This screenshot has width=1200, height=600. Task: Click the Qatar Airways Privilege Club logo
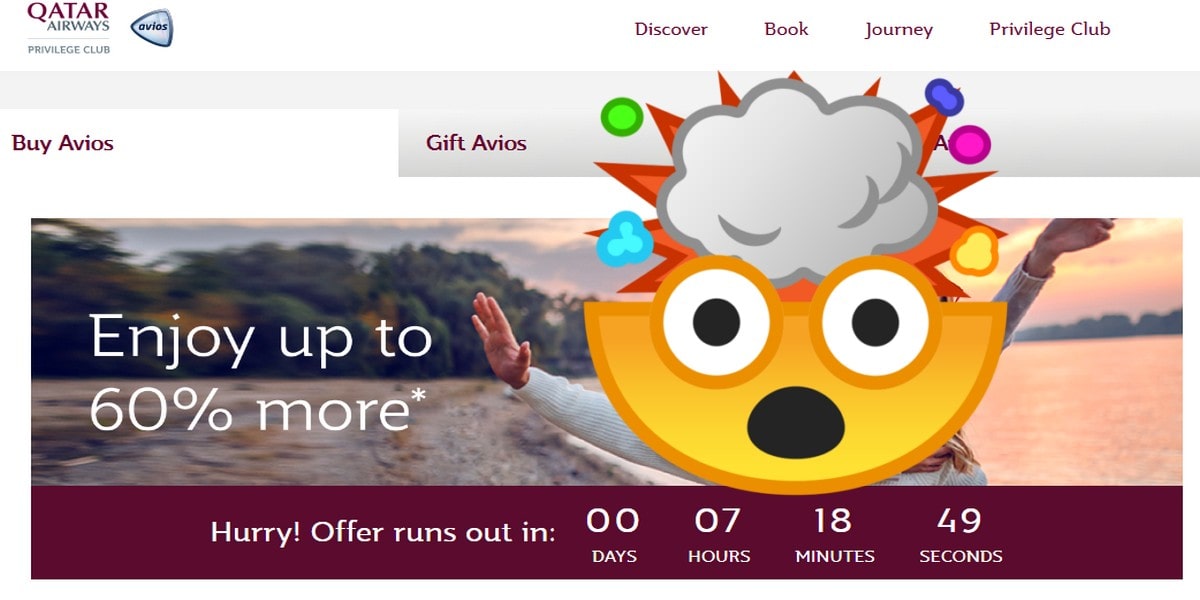[x=69, y=28]
